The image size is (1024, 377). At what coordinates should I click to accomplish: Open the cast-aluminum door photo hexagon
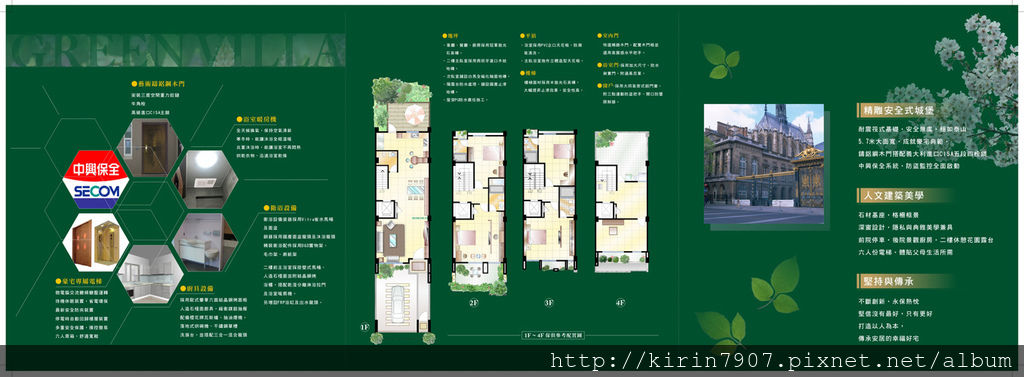click(x=150, y=148)
